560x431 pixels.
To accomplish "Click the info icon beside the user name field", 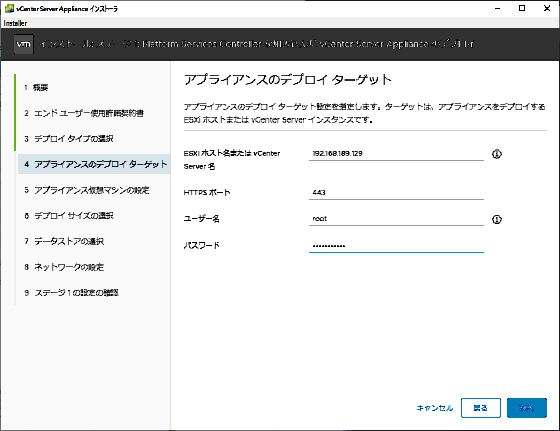I will click(x=497, y=219).
